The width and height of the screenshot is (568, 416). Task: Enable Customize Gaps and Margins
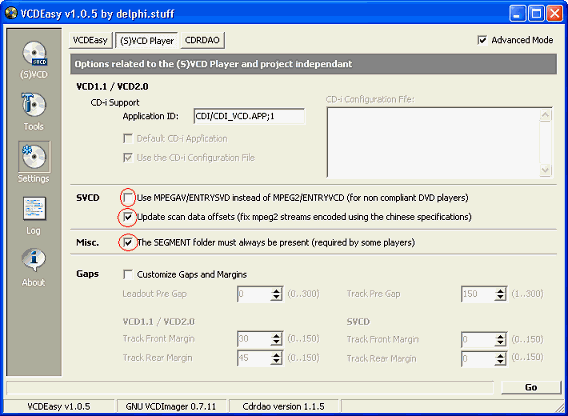click(128, 274)
